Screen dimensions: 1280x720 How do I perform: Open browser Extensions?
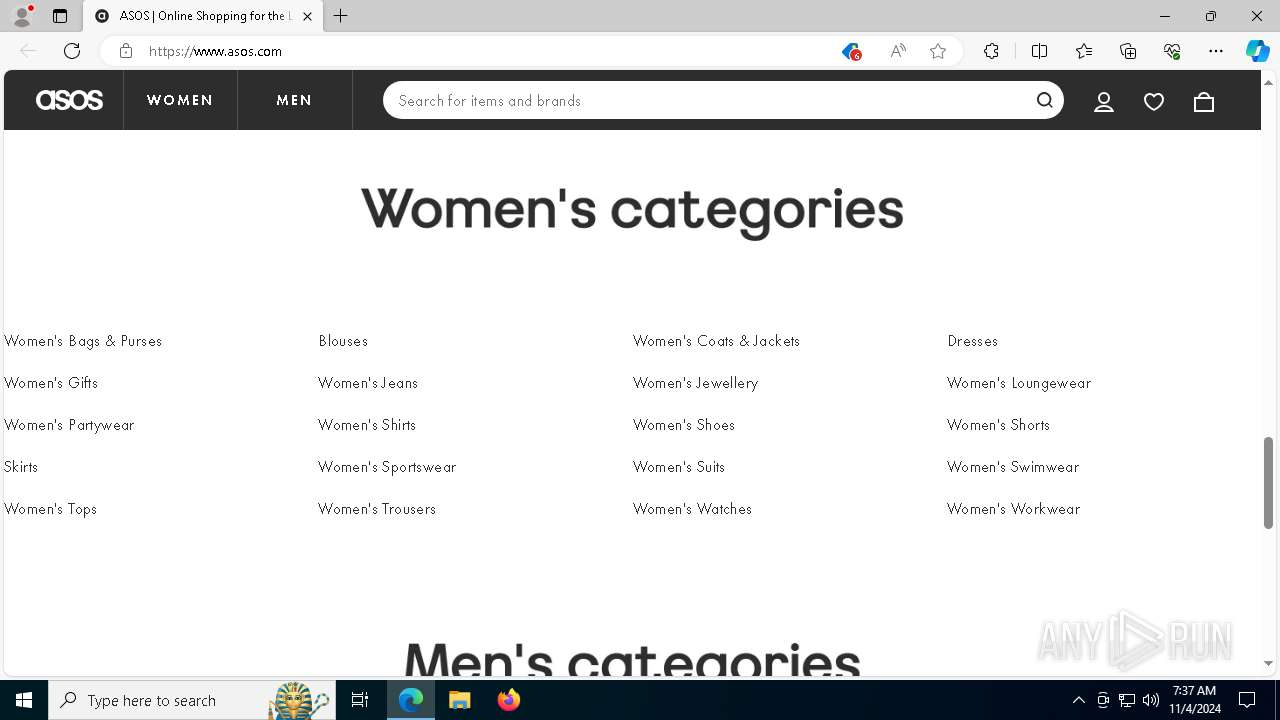tap(991, 51)
